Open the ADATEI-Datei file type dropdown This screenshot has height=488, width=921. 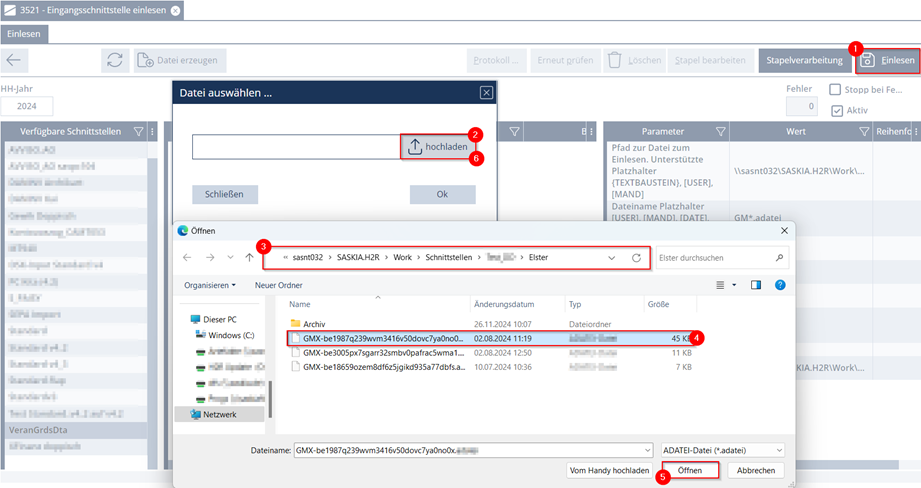723,451
